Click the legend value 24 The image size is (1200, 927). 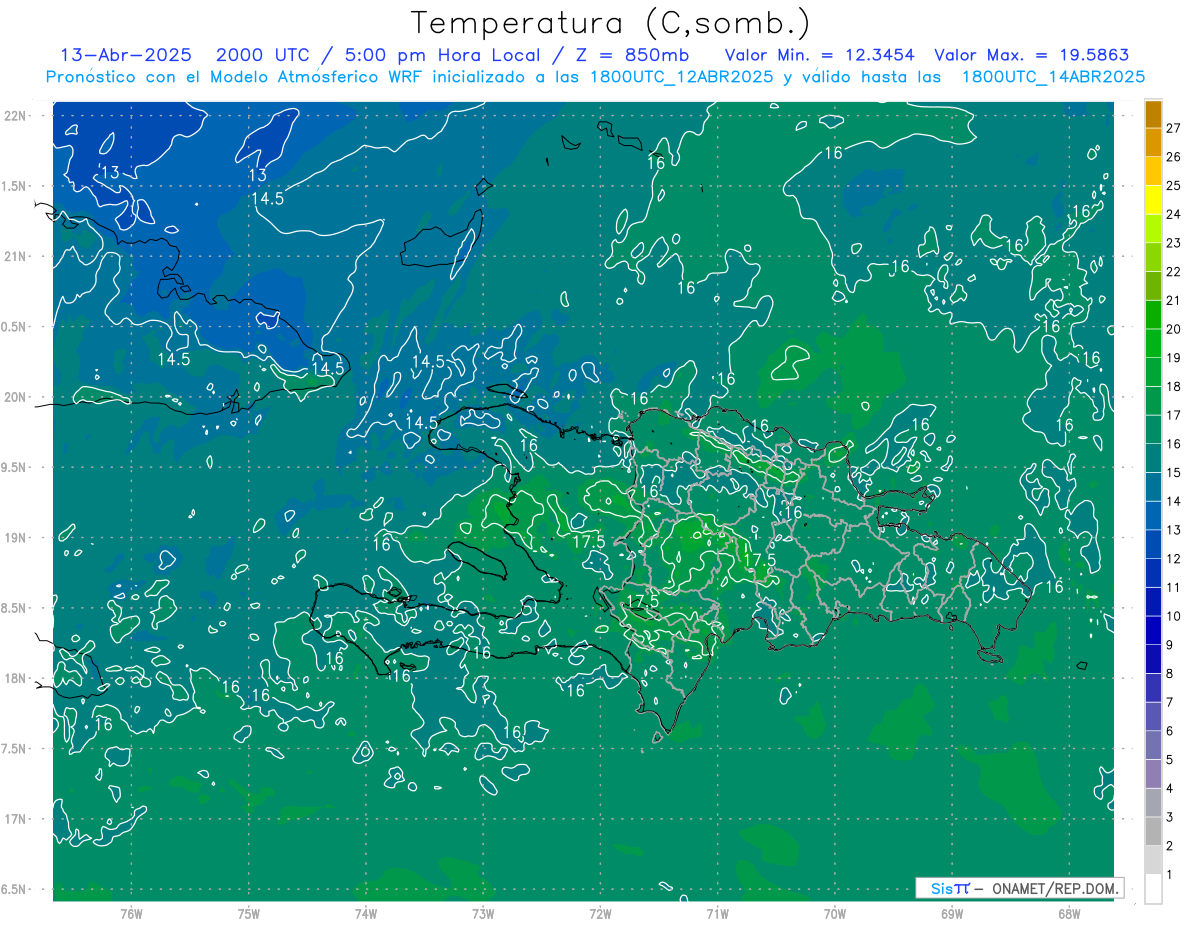point(1174,214)
